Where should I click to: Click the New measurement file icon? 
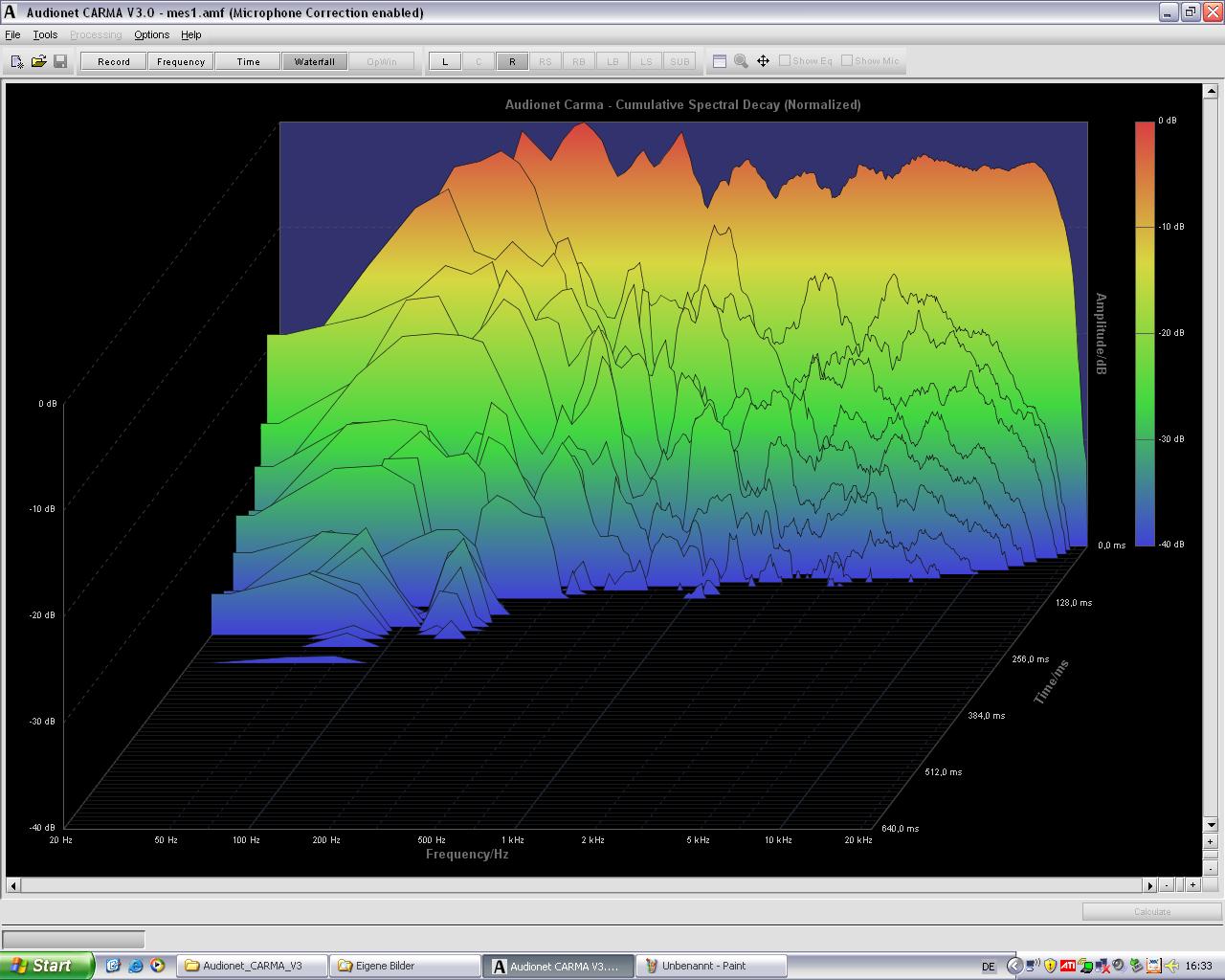pyautogui.click(x=17, y=61)
